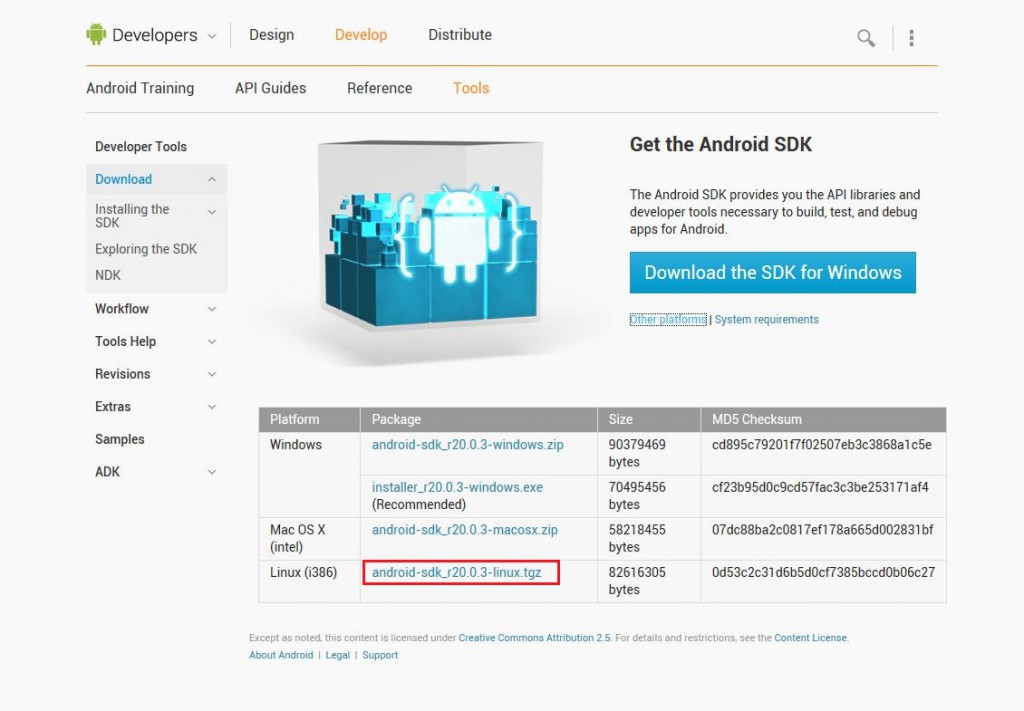Screen dimensions: 1024x711
Task: Click the Developers site title
Action: 155,35
